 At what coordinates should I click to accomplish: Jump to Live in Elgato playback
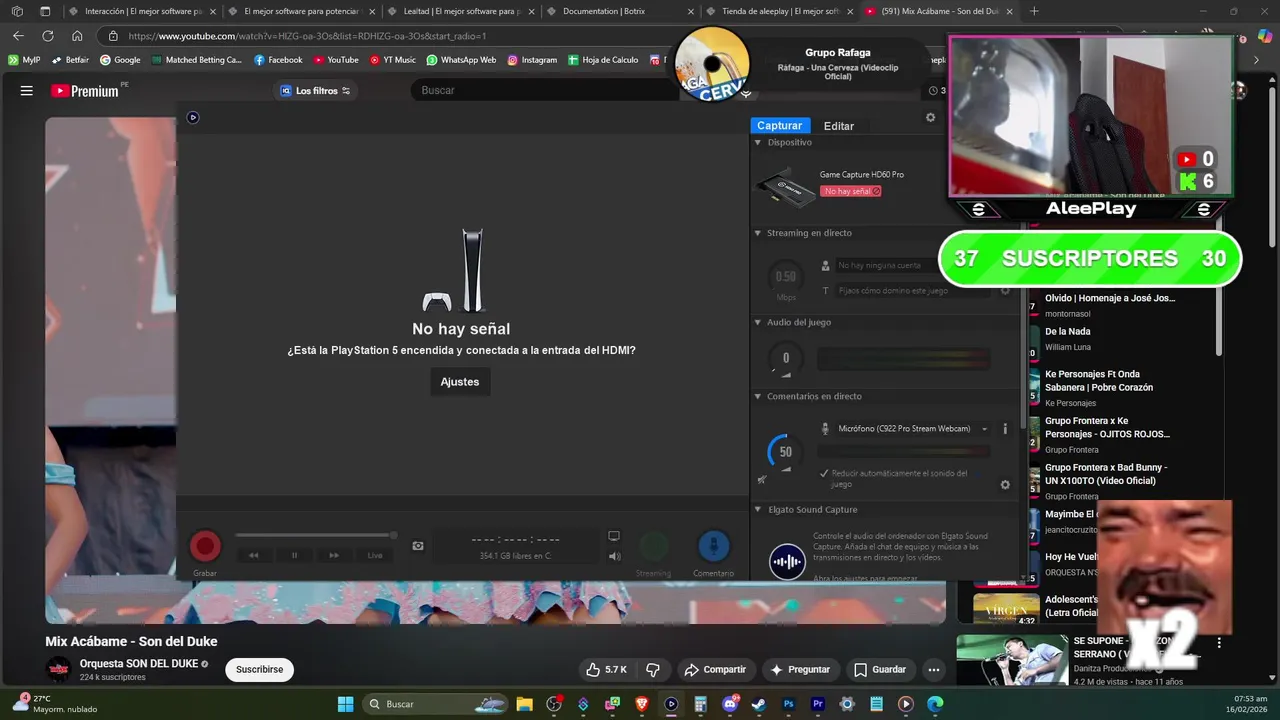click(x=375, y=555)
